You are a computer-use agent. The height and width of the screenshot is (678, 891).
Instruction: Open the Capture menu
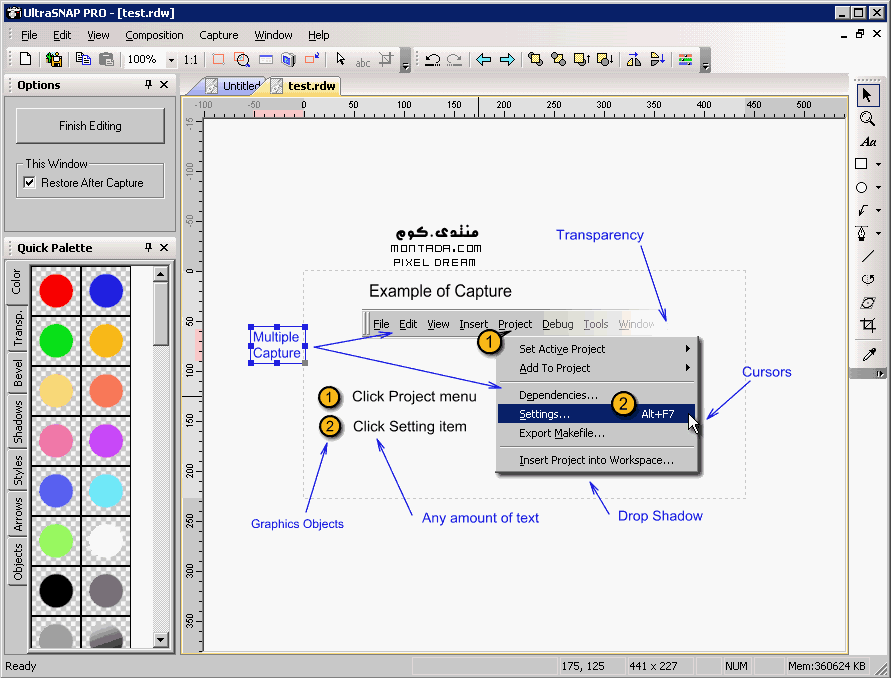coord(219,35)
